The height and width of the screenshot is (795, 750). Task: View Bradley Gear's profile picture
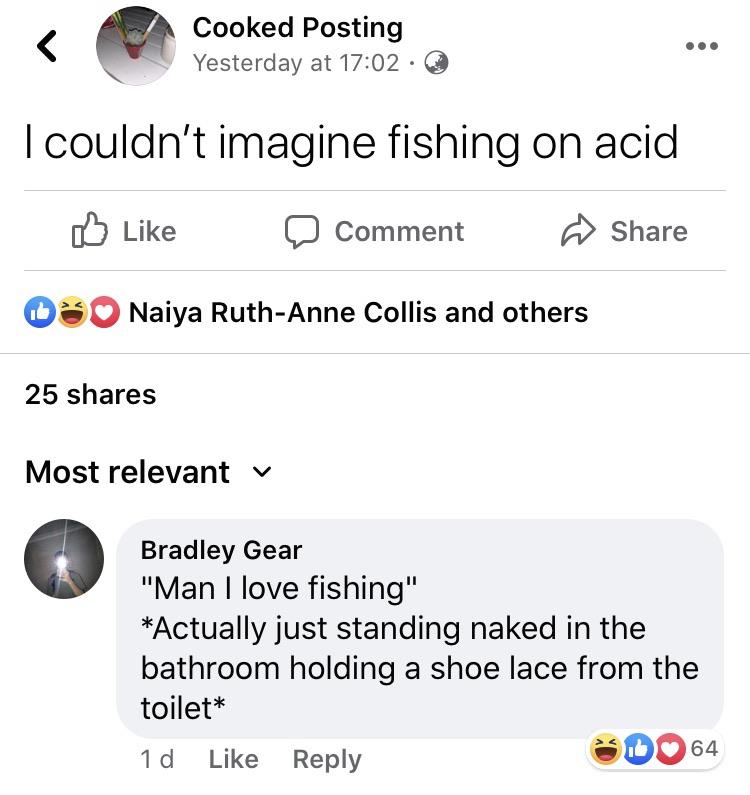click(x=64, y=558)
